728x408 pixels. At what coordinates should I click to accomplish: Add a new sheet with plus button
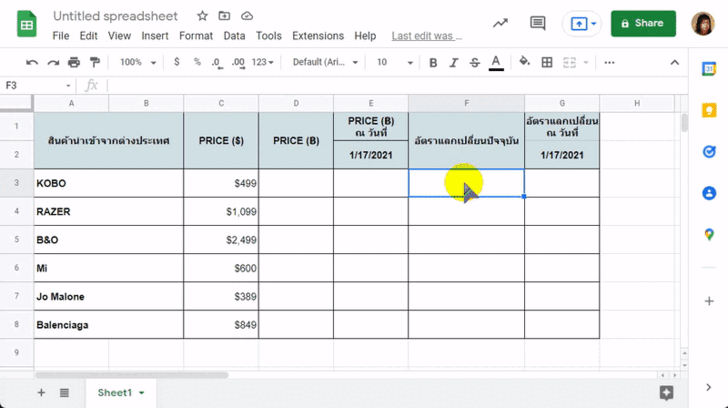point(41,393)
